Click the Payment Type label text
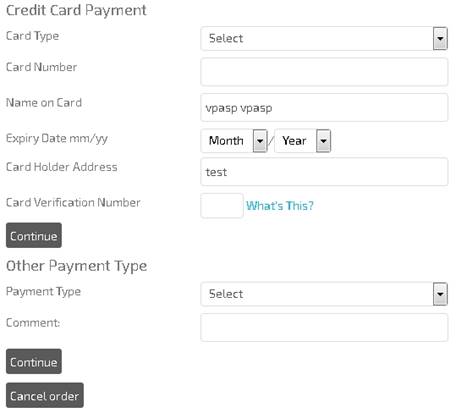The width and height of the screenshot is (456, 413). click(x=43, y=292)
